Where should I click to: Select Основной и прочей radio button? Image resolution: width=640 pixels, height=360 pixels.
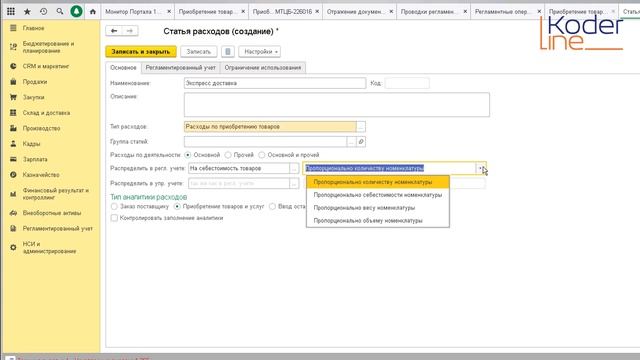(x=262, y=155)
